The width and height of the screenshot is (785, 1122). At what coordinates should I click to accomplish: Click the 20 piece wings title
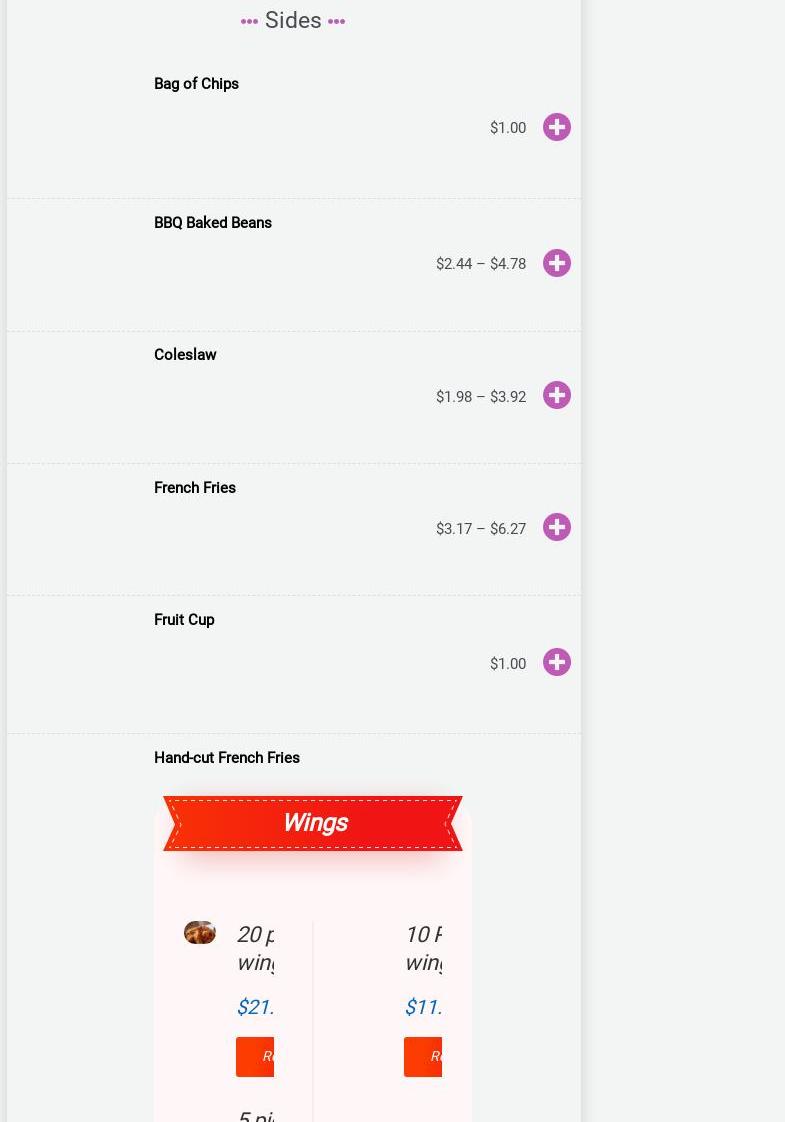pyautogui.click(x=255, y=948)
